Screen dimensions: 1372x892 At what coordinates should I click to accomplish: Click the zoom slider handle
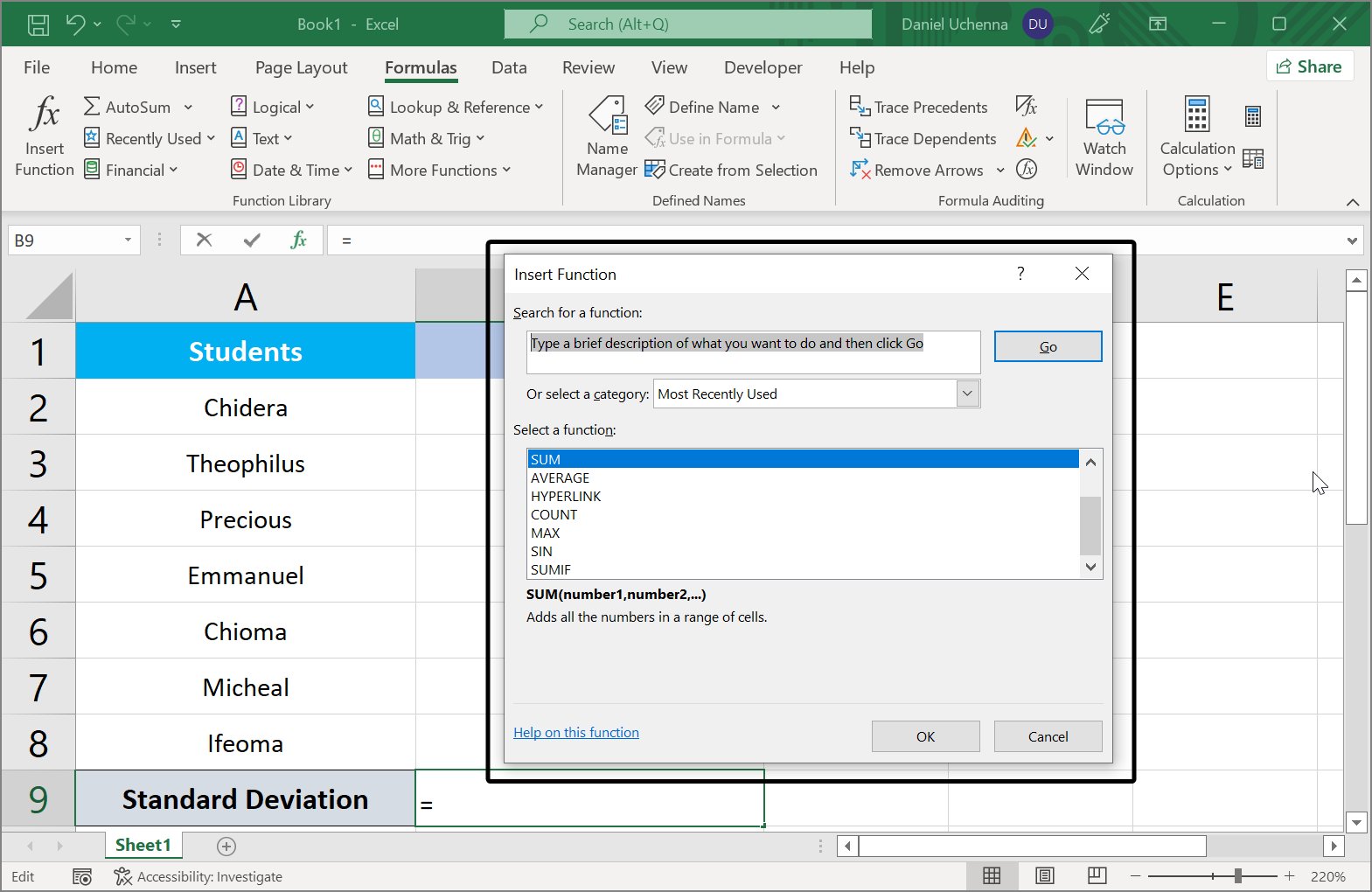pyautogui.click(x=1237, y=876)
